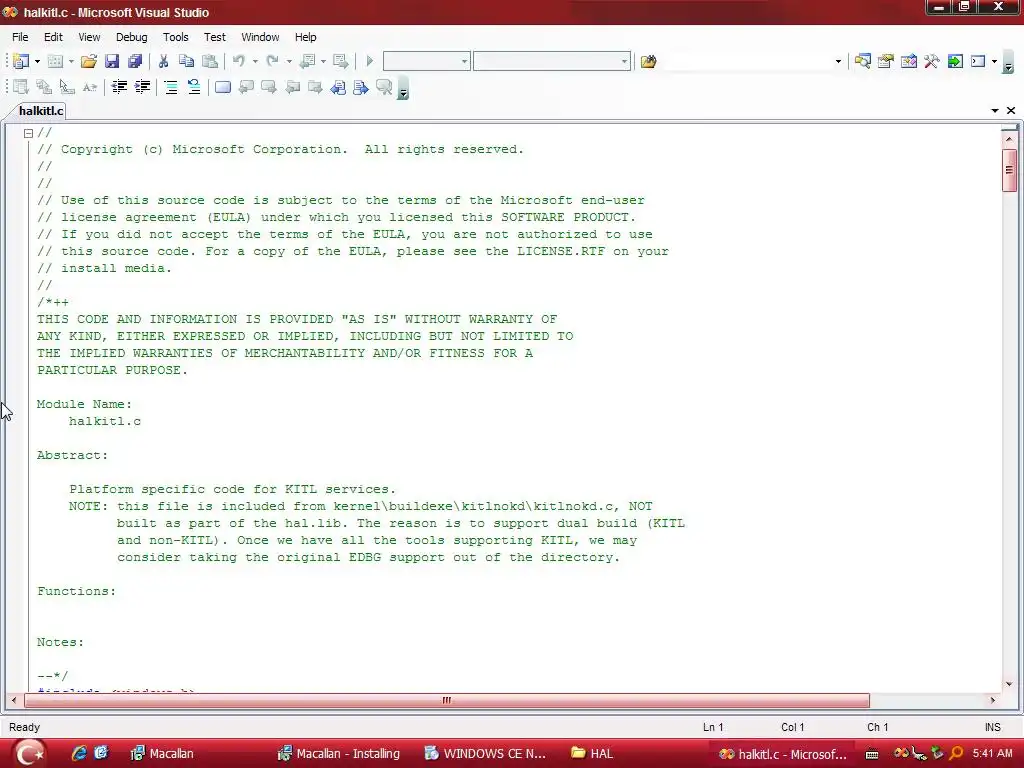Click the Display Parameter Info icon
Screen dimensions: 1024x768
pos(44,87)
